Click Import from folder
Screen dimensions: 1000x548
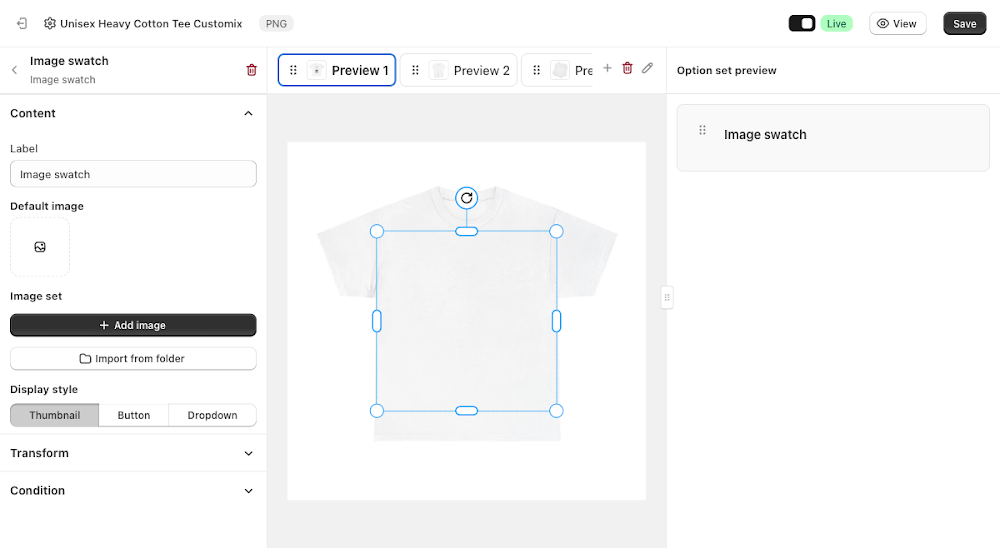coord(133,359)
